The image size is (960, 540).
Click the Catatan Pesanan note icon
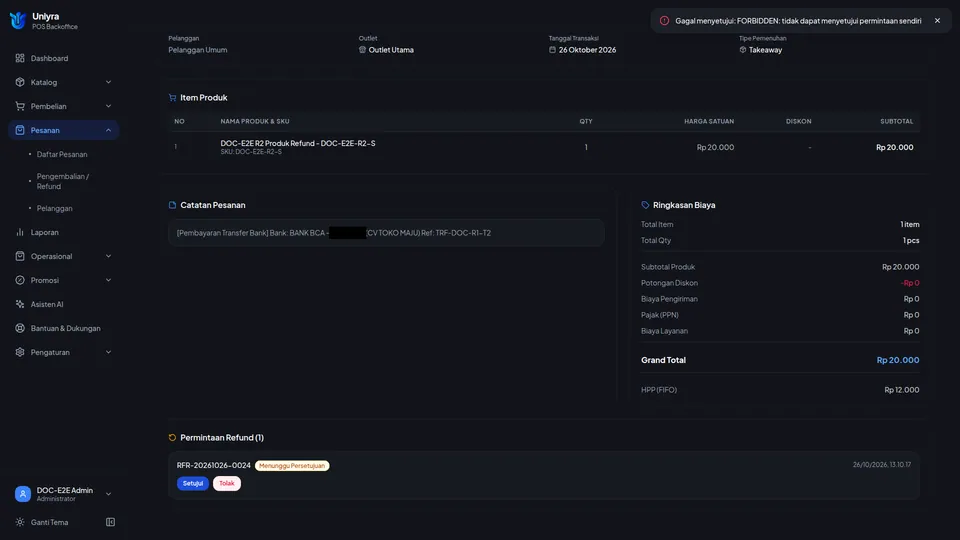172,205
